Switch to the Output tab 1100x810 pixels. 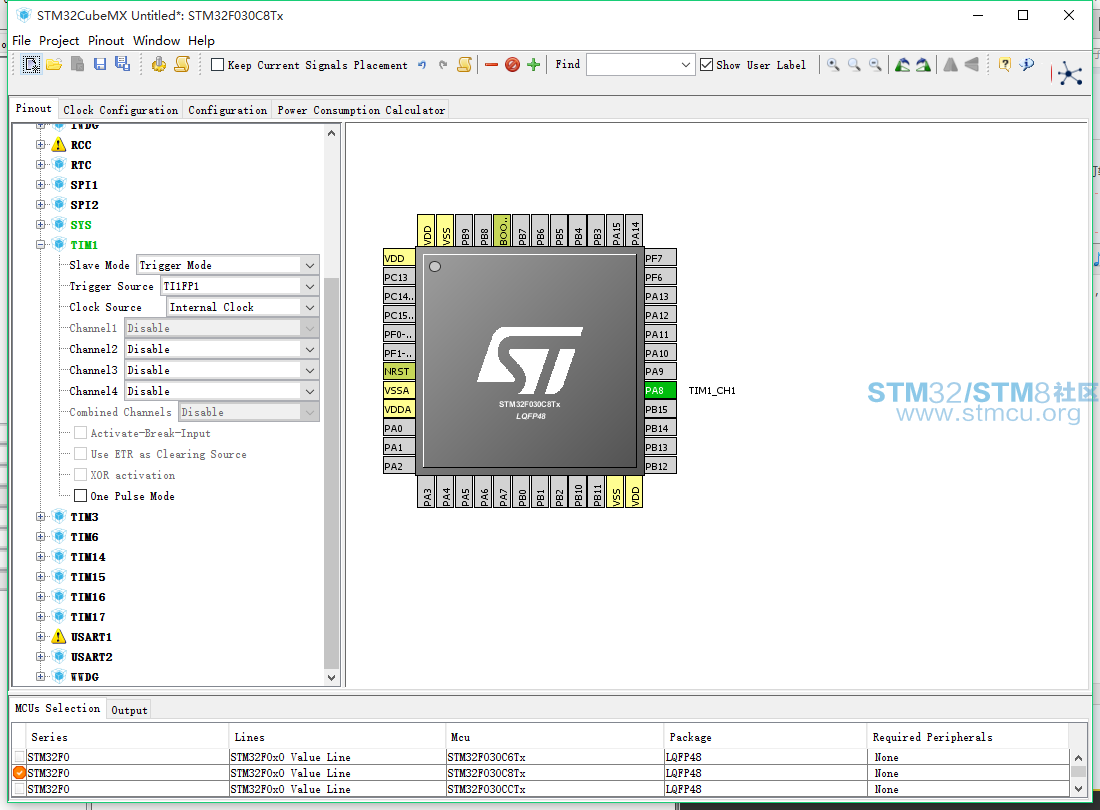coord(129,710)
